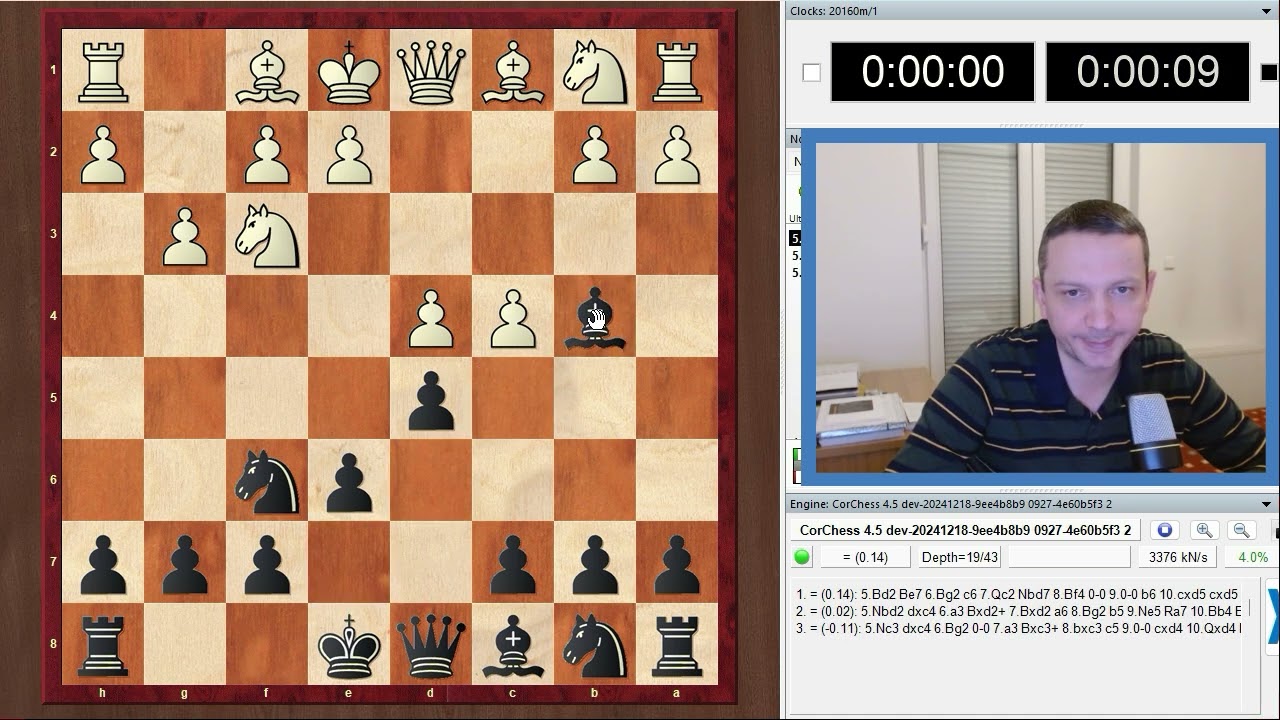Select engine line 1 starting 5.Bd2
Screen dimensions: 1280x720
[1017, 594]
